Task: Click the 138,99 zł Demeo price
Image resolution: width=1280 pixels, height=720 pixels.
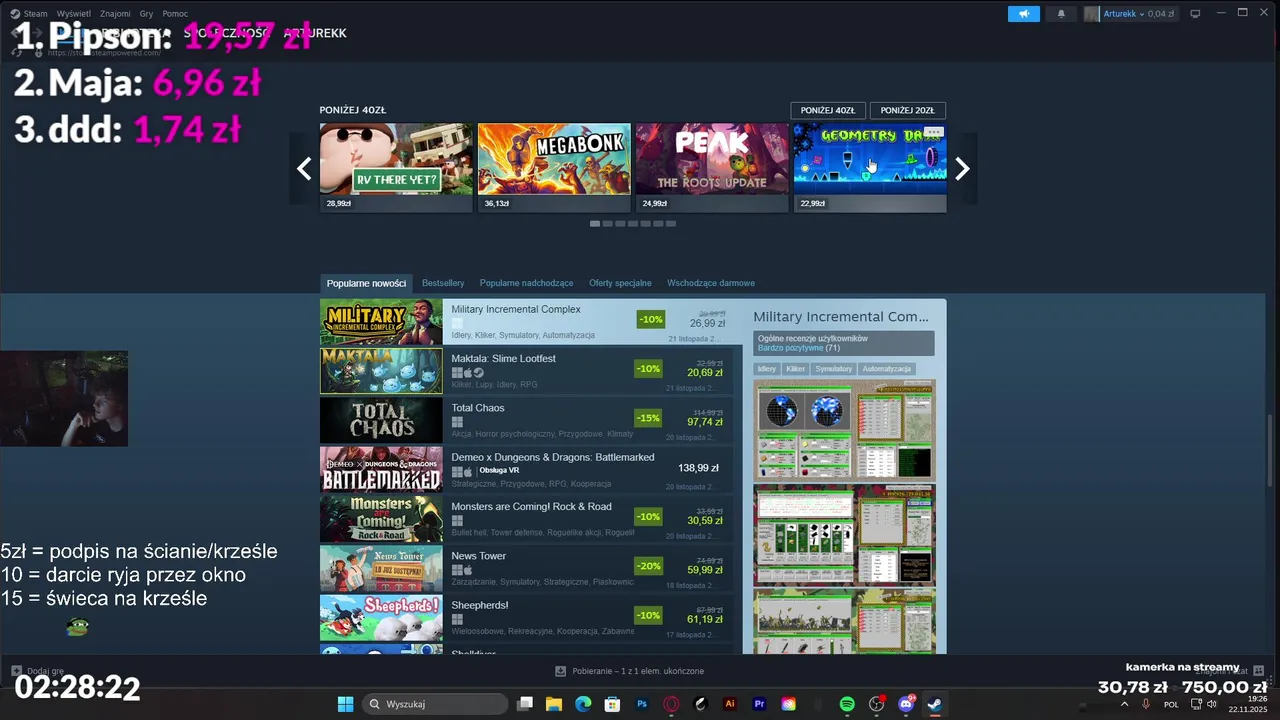Action: [698, 468]
